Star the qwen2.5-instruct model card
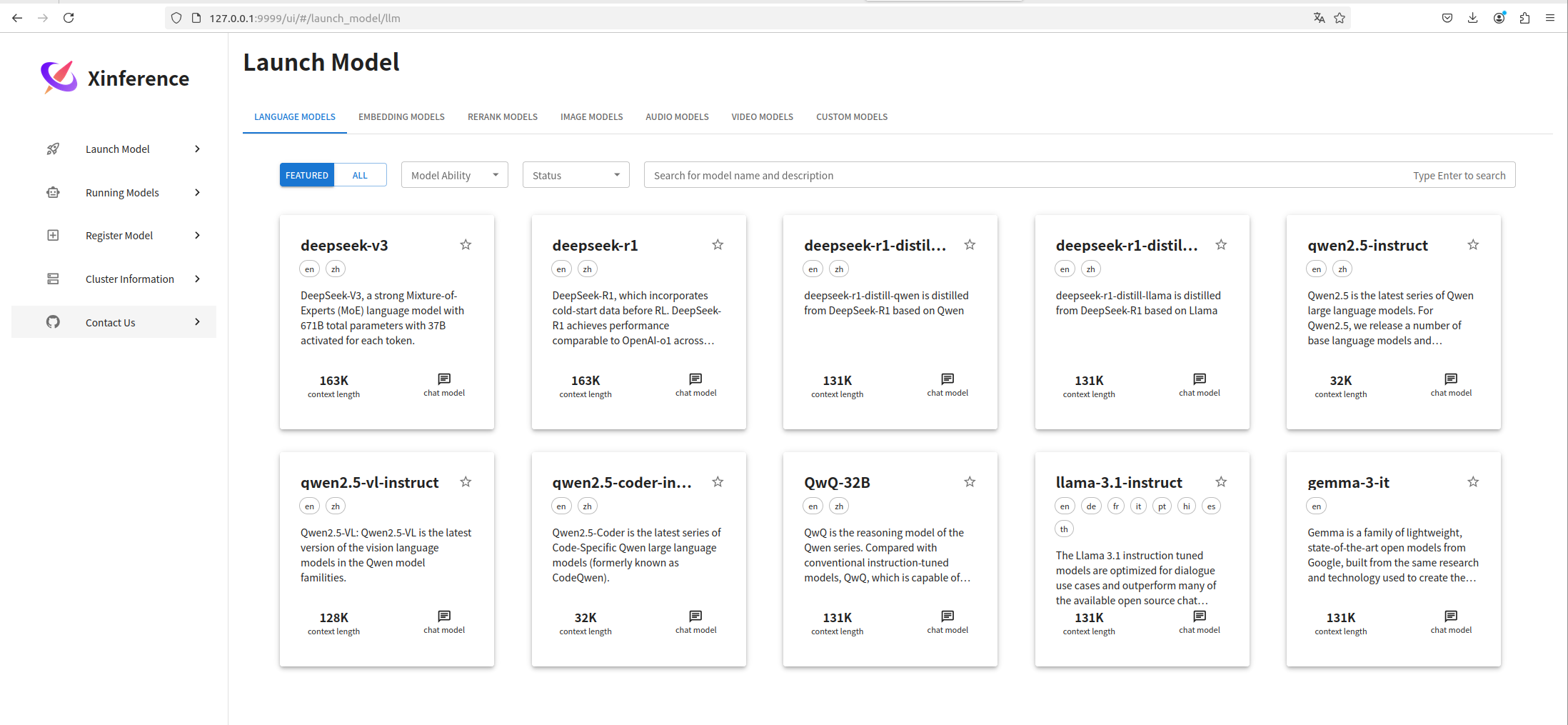 1473,244
